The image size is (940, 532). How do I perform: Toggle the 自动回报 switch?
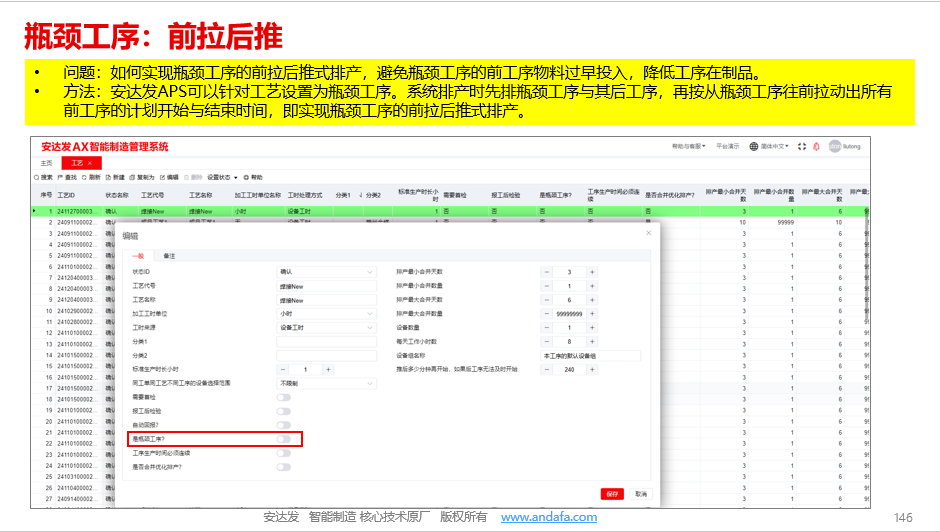[284, 425]
